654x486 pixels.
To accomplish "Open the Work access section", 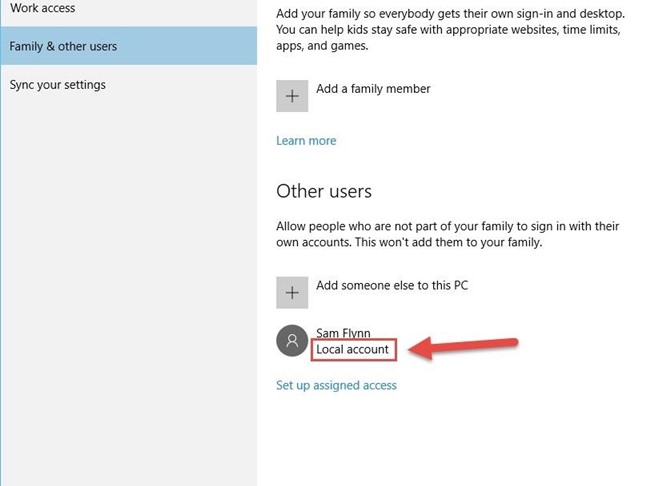I will (x=42, y=8).
